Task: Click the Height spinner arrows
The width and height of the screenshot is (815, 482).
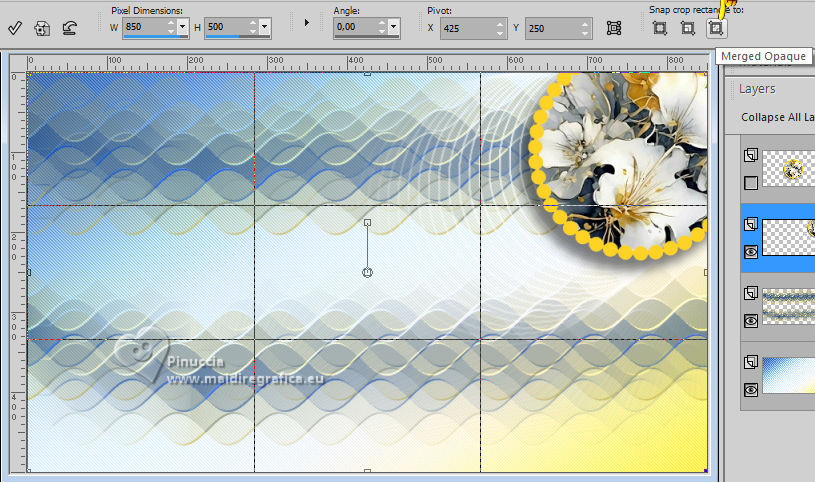Action: point(253,27)
